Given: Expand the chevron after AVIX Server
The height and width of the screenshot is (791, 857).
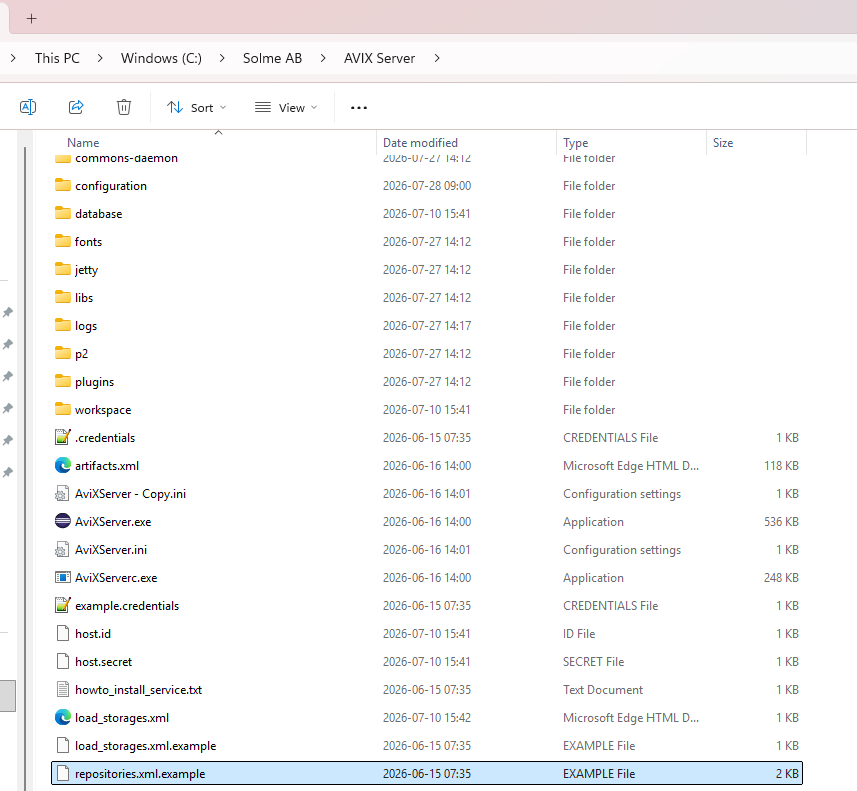Looking at the screenshot, I should pyautogui.click(x=437, y=58).
